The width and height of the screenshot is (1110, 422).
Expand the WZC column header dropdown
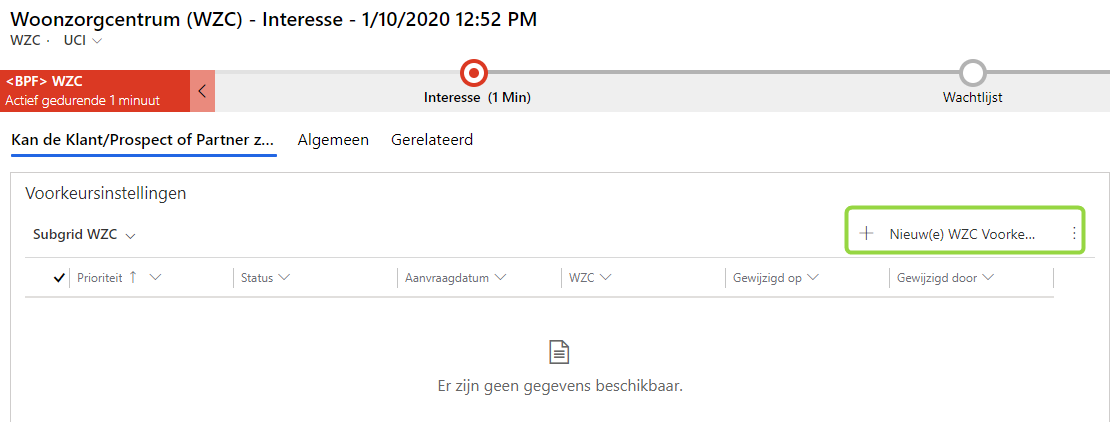click(606, 277)
